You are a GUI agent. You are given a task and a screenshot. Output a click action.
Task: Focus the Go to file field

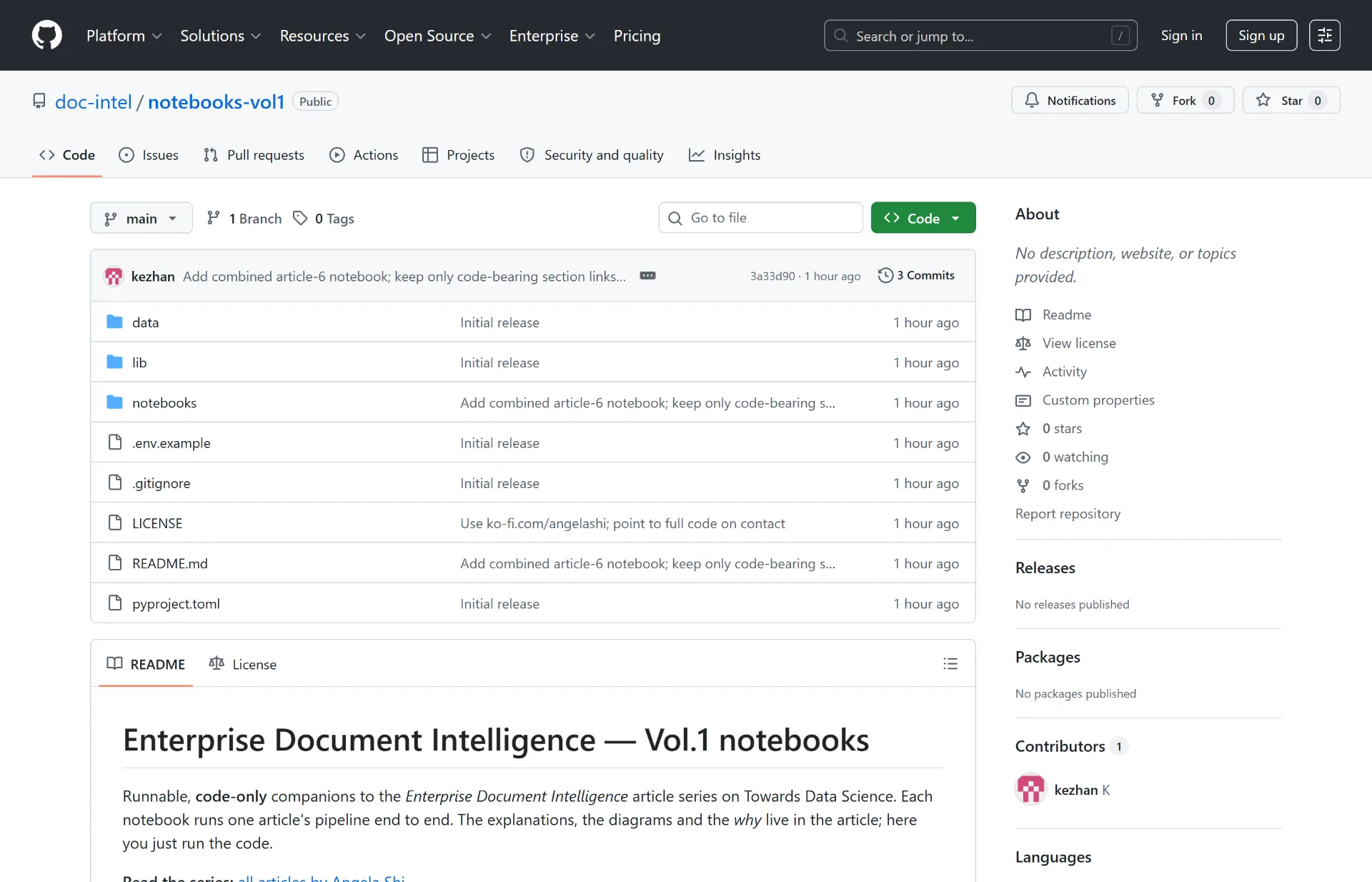coord(760,218)
